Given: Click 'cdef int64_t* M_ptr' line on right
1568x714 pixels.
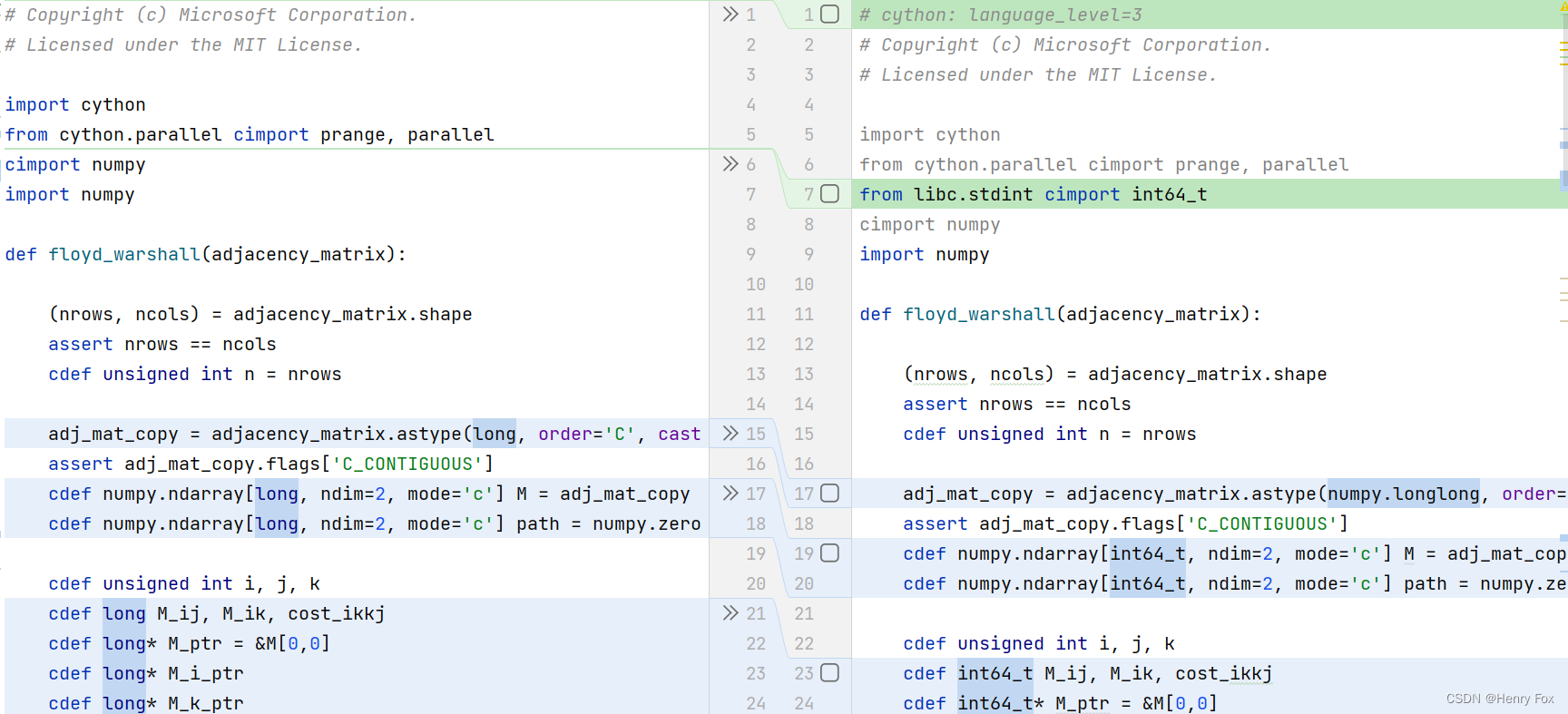Looking at the screenshot, I should pos(1061,703).
